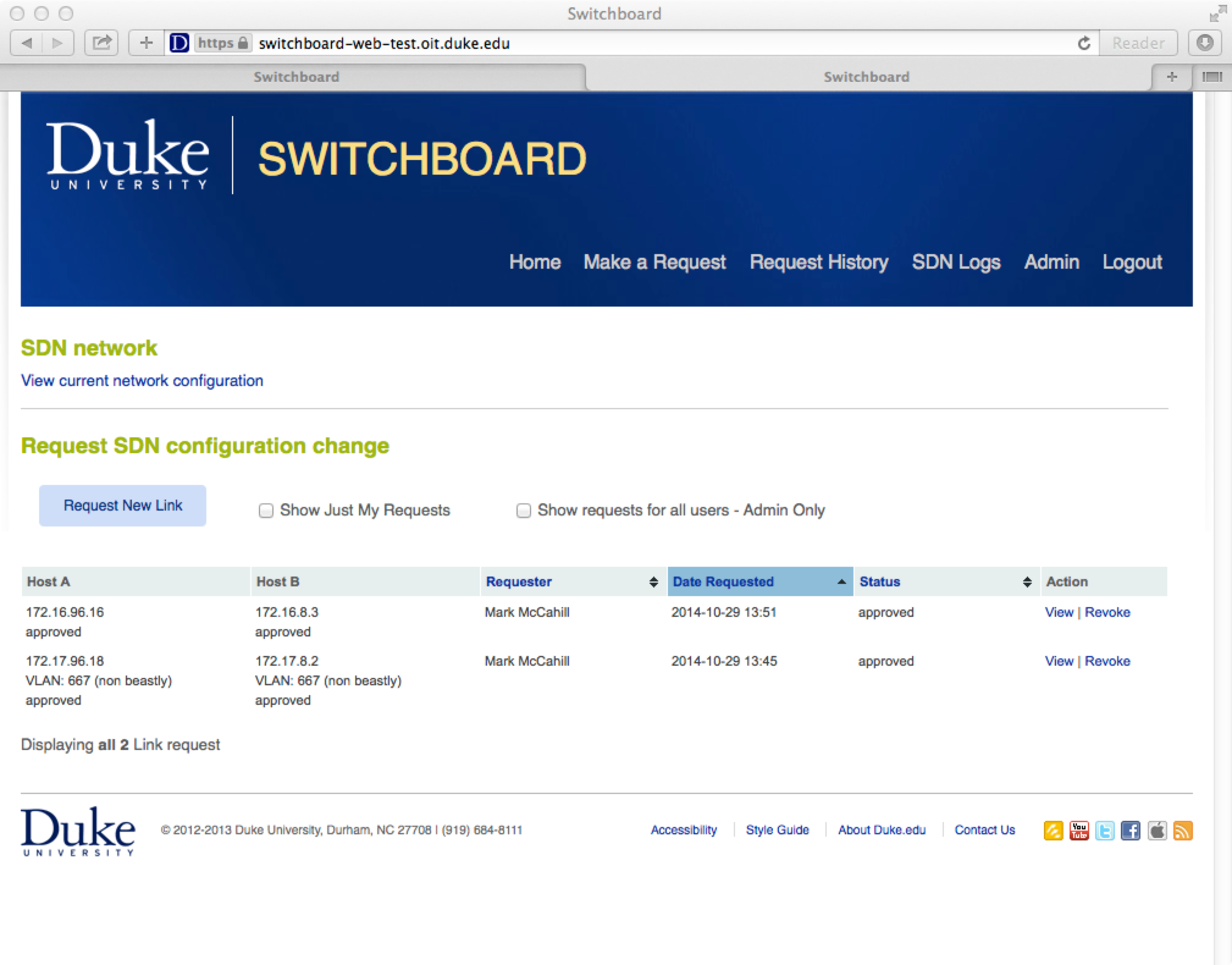This screenshot has width=1232, height=965.
Task: View the 172.16.96.16 link request
Action: click(x=1059, y=612)
